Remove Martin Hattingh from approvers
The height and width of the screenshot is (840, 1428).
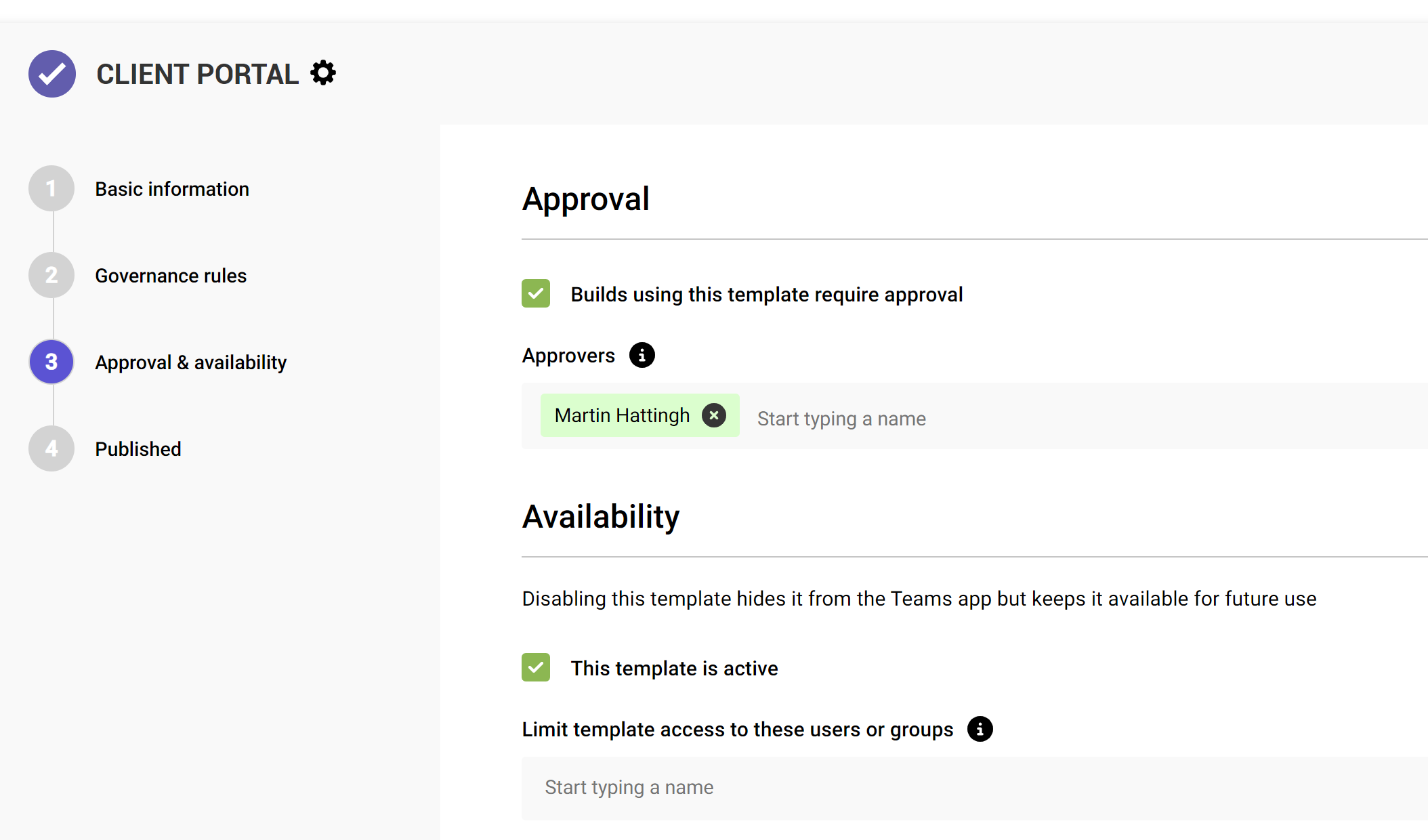tap(714, 415)
